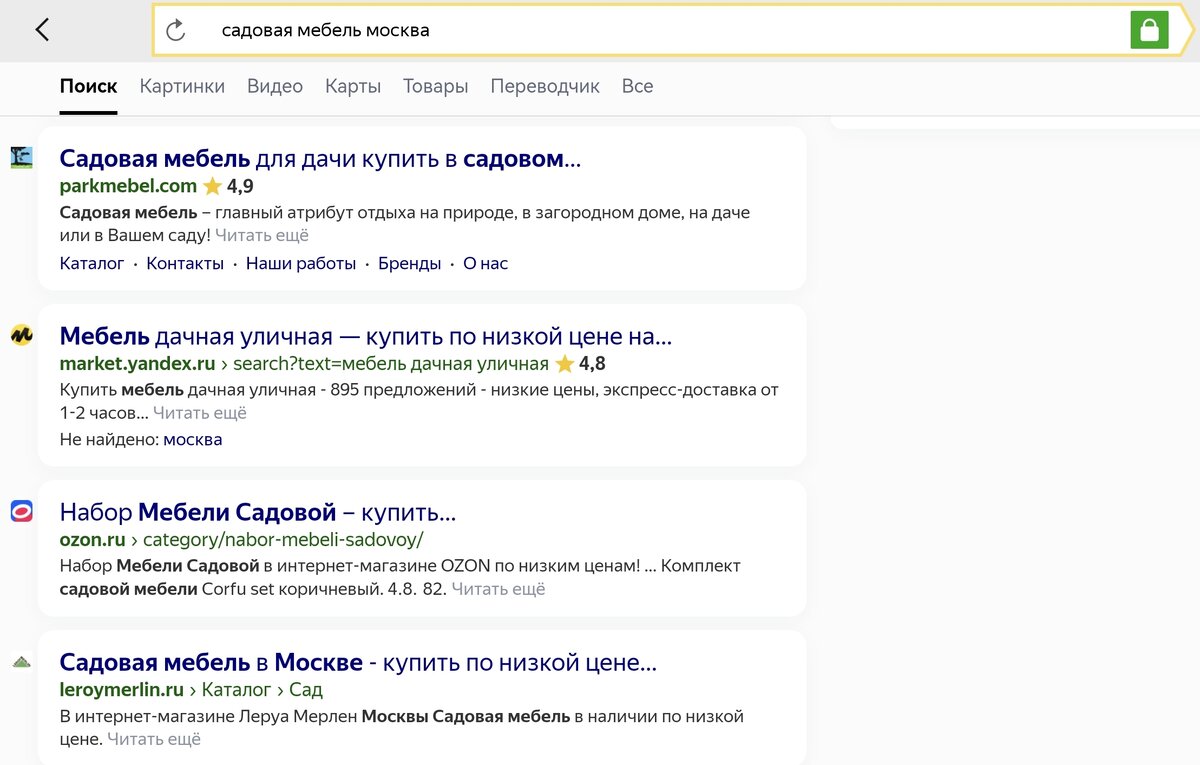Screen dimensions: 1200x765
Task: Open Leroy Merlin 'Каталог' breadcrumb
Action: 237,690
